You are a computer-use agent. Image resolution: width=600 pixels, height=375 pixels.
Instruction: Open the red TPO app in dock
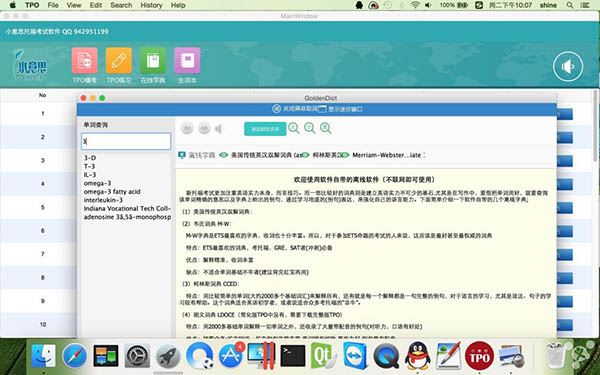point(479,355)
